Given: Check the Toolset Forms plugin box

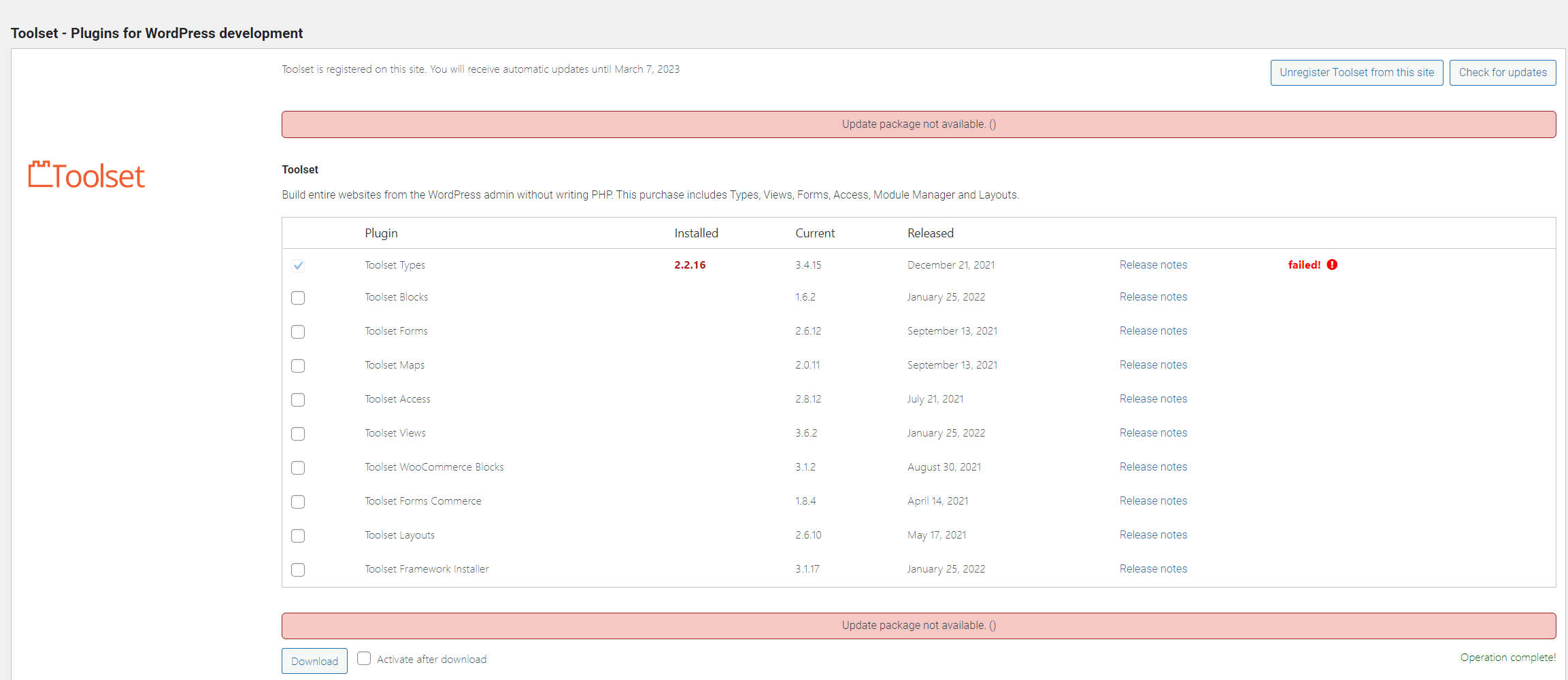Looking at the screenshot, I should 298,332.
